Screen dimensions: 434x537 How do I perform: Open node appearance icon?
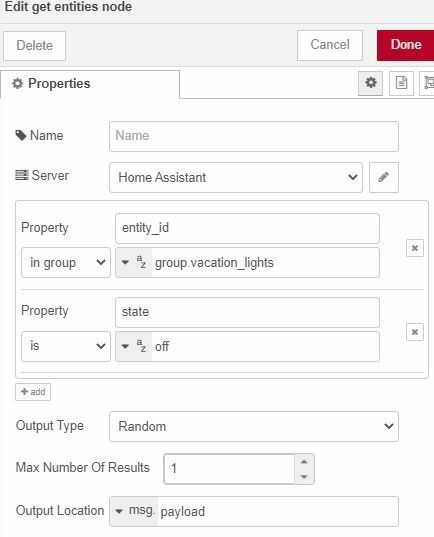pyautogui.click(x=427, y=83)
